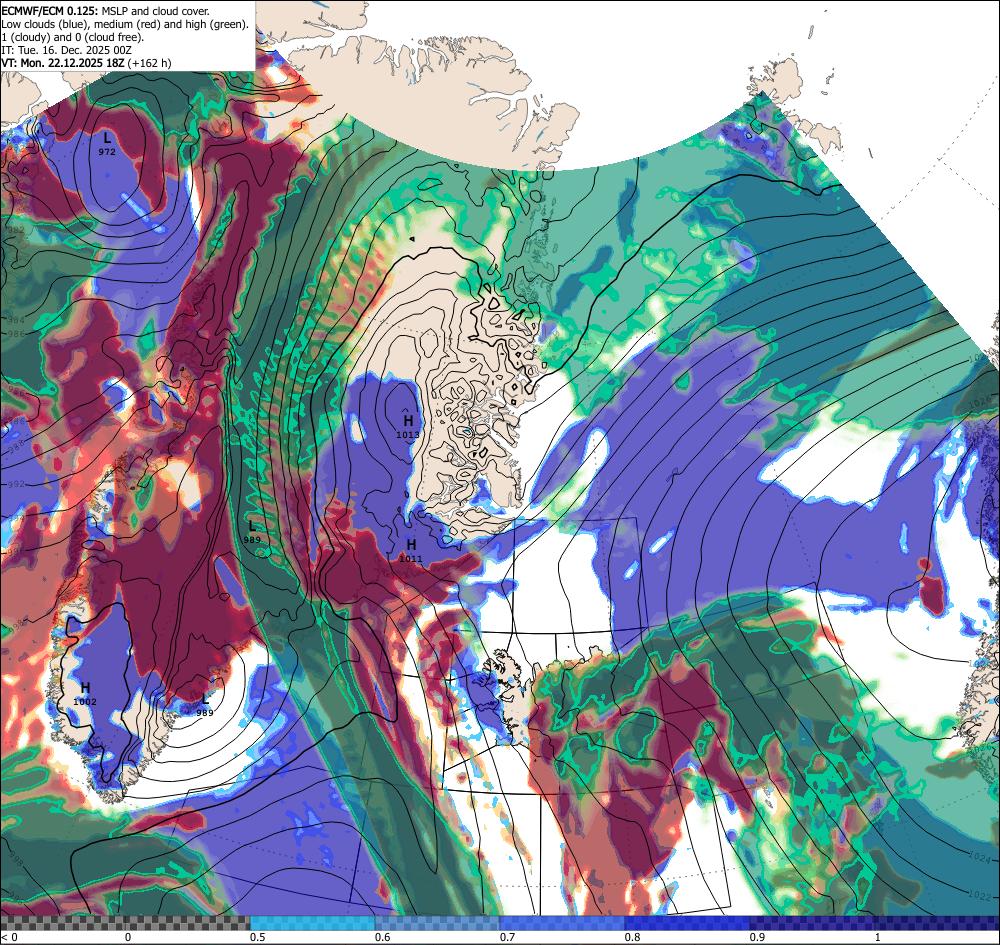Select the gray checkered cloud-free legend segment
Screen dimensions: 1000x945
pyautogui.click(x=126, y=923)
